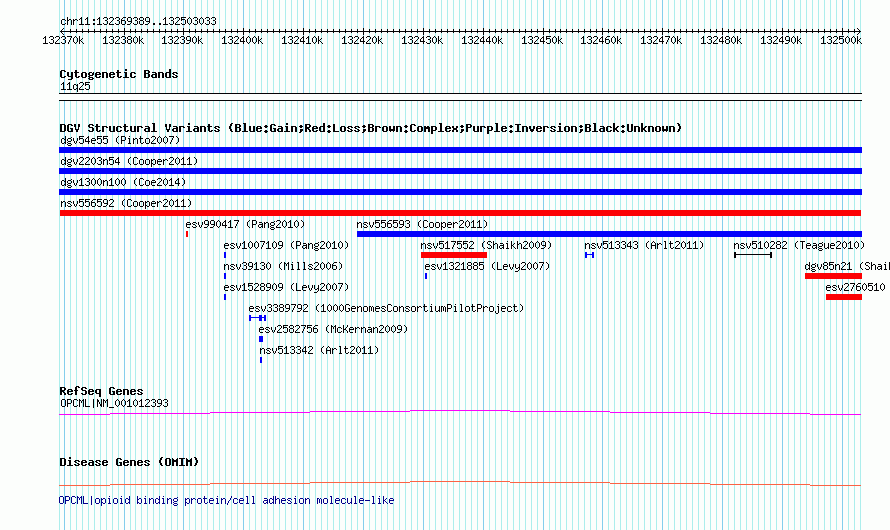
Task: Click the red loss bar under esv2760510
Action: coord(843,297)
